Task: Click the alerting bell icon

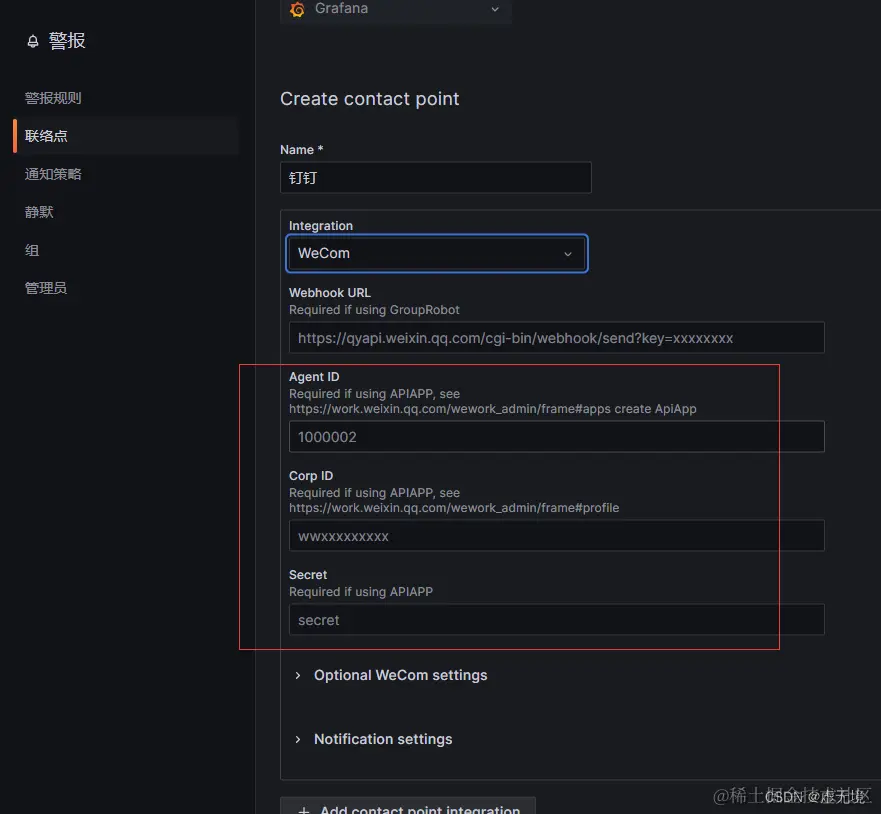Action: 33,41
